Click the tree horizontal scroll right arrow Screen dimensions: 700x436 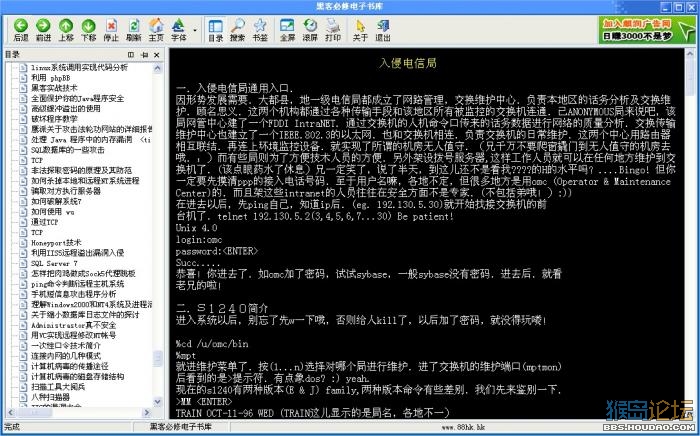click(147, 412)
